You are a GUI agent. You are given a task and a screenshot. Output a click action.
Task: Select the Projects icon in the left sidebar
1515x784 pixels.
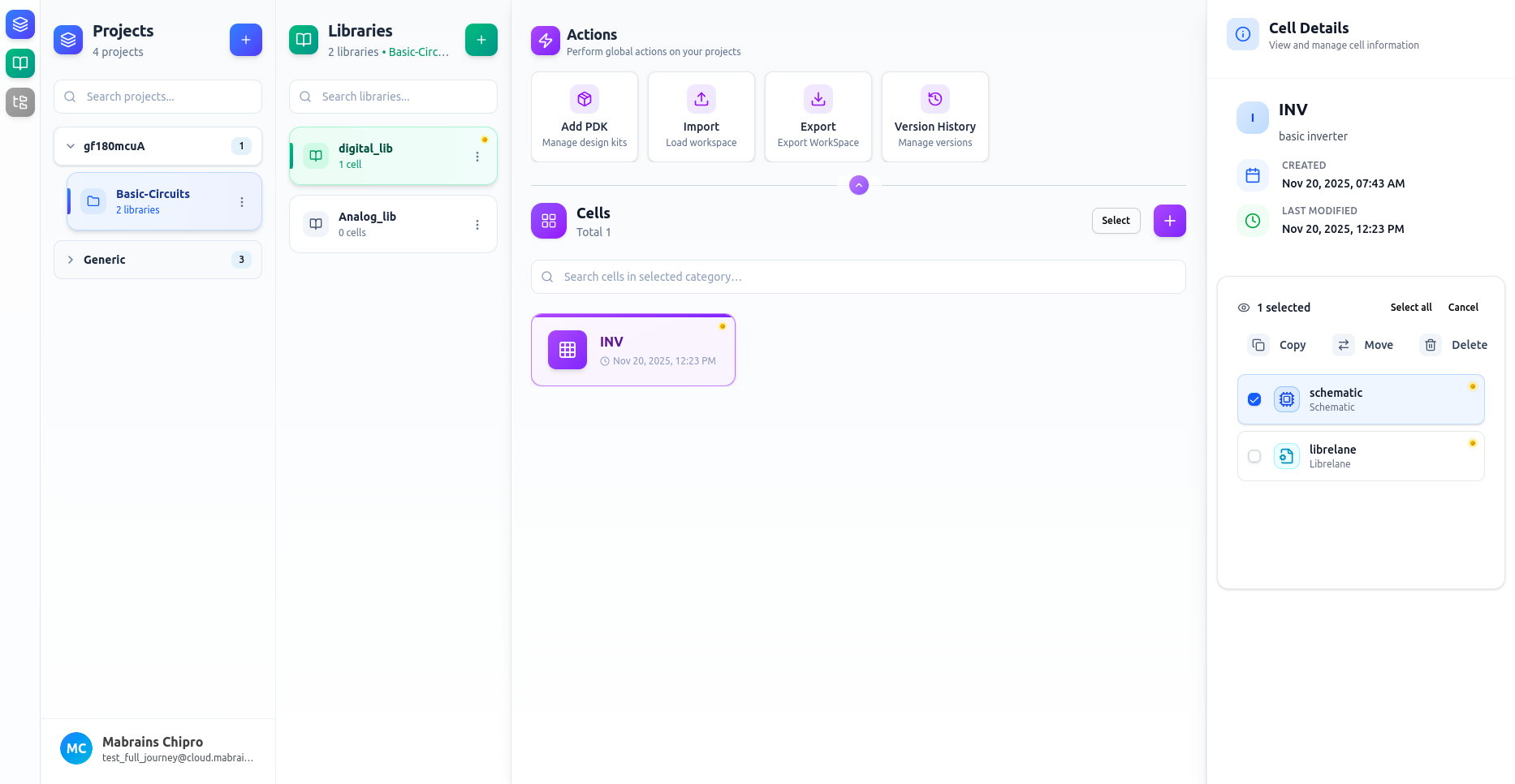(x=19, y=24)
